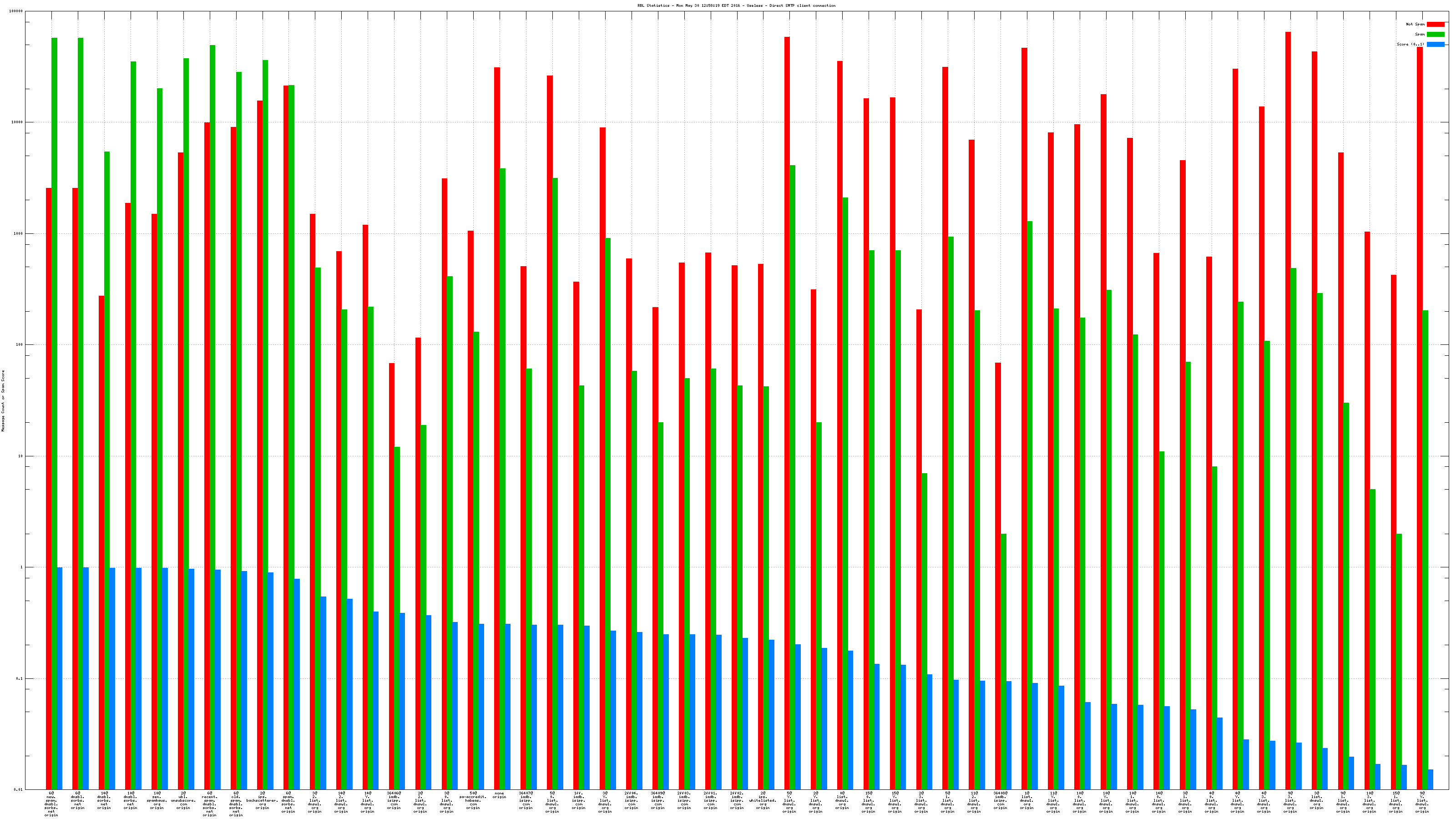The width and height of the screenshot is (1456, 819).
Task: Click the red Not Spam legend swatch
Action: pos(1435,24)
